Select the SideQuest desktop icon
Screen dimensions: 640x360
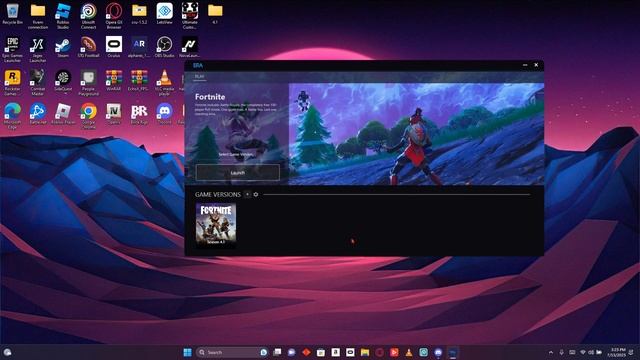tap(63, 81)
